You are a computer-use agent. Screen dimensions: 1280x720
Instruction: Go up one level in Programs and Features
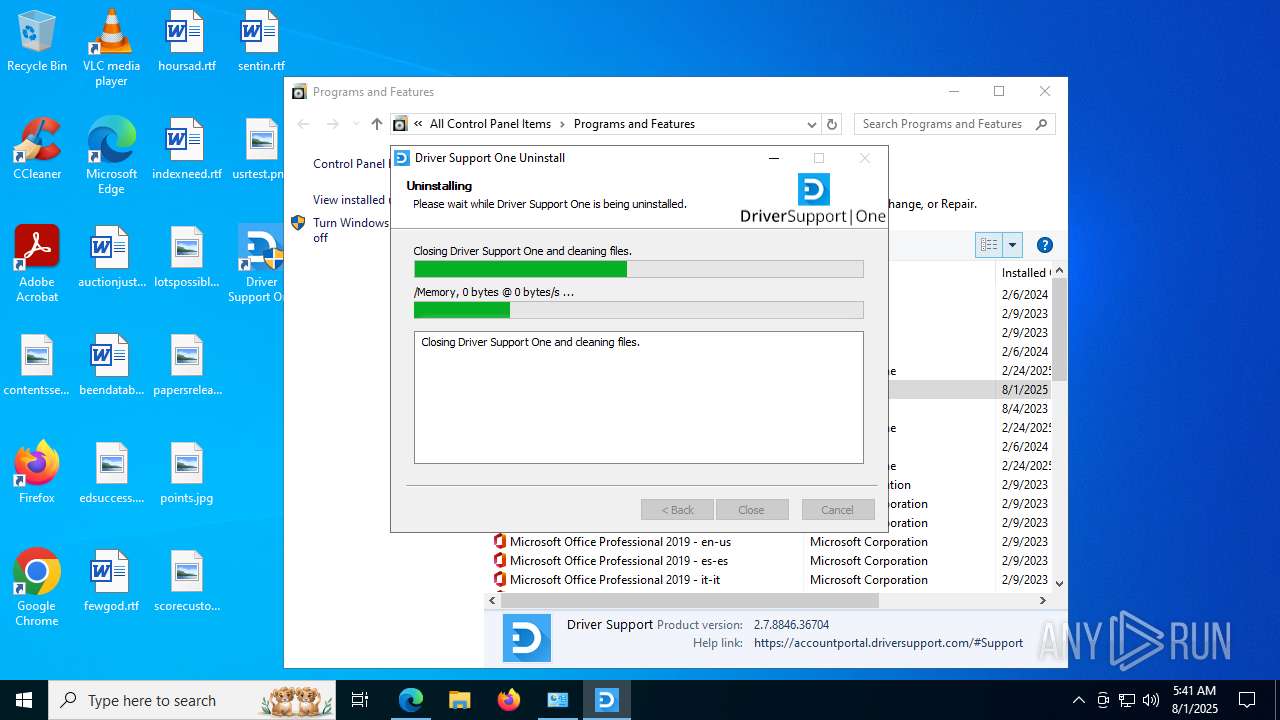click(x=376, y=124)
